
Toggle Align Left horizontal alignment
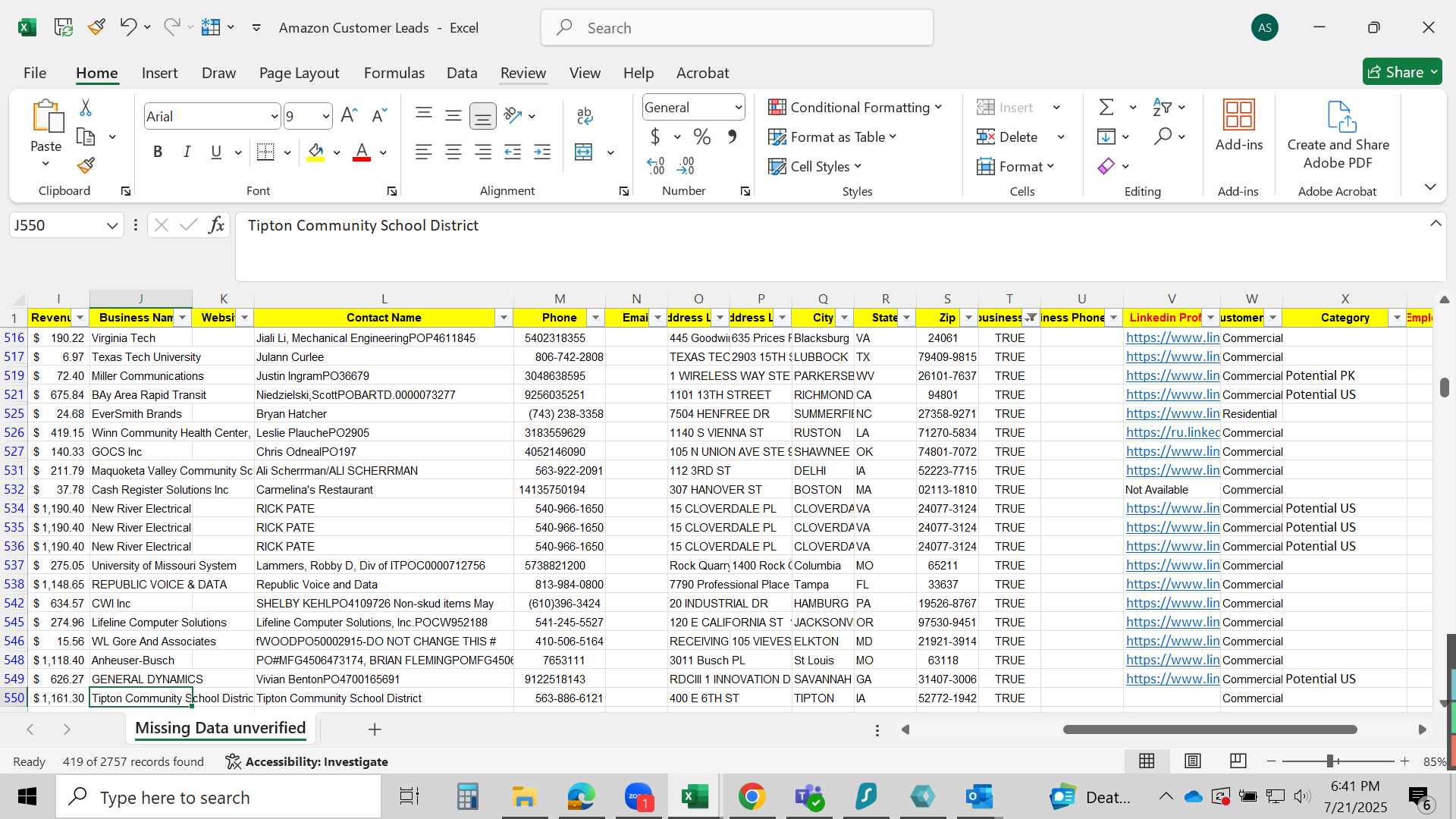tap(424, 152)
